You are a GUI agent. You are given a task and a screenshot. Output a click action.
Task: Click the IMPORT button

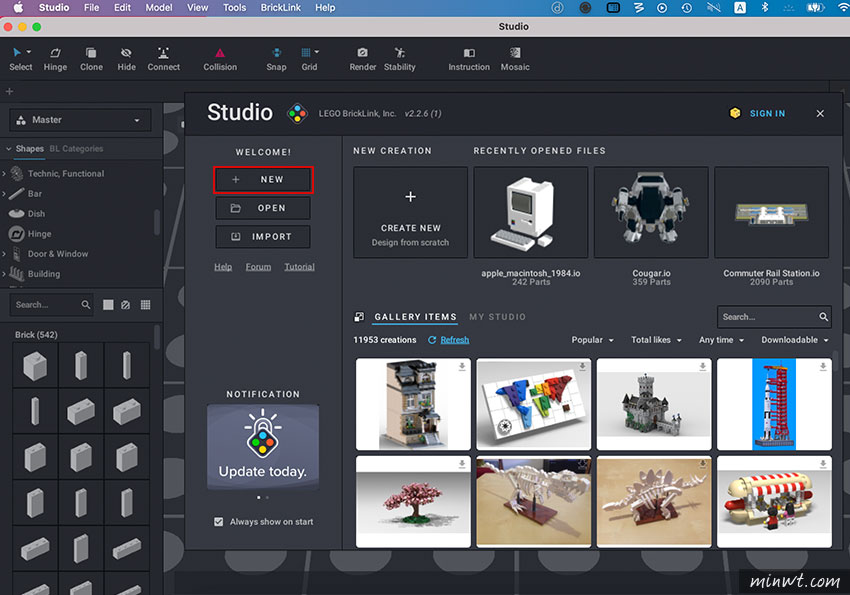[263, 237]
